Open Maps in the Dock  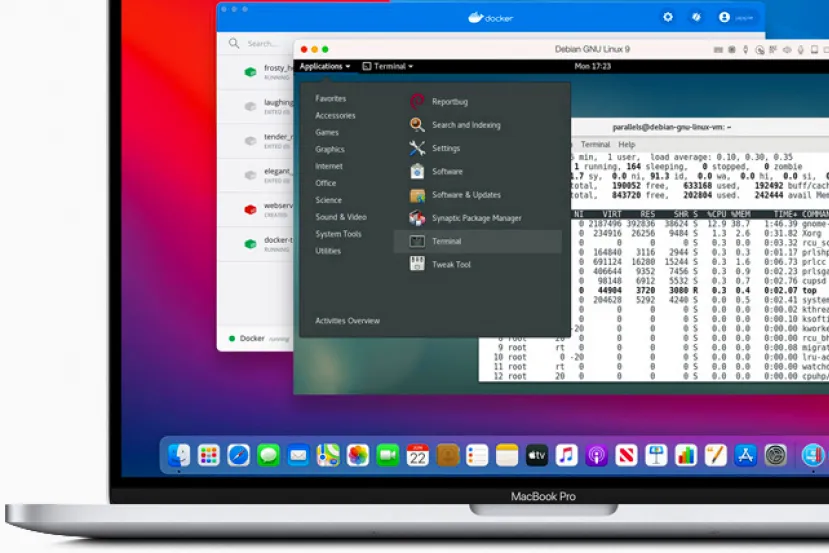[x=328, y=455]
